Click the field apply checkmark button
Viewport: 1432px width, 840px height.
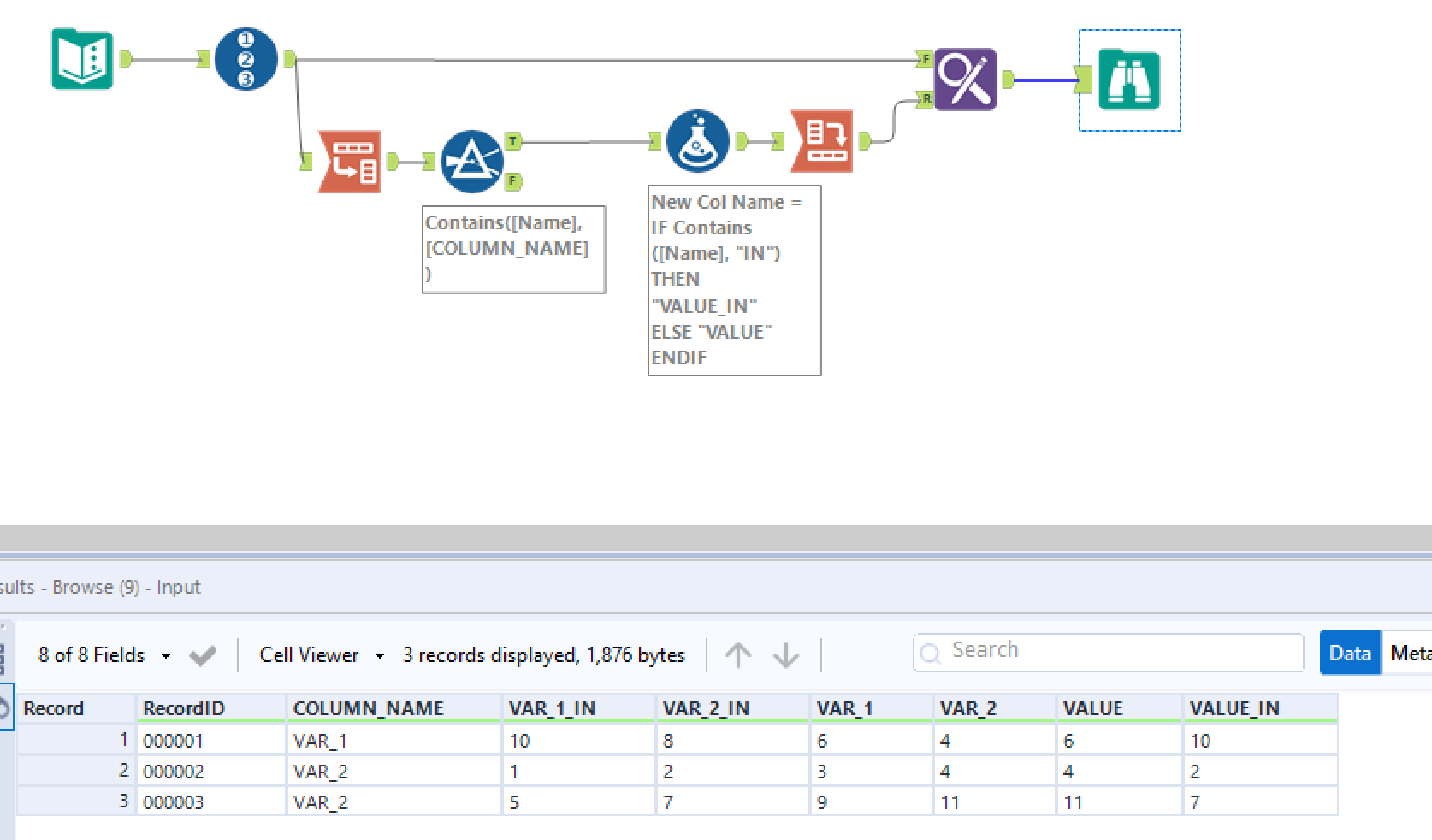[x=203, y=654]
